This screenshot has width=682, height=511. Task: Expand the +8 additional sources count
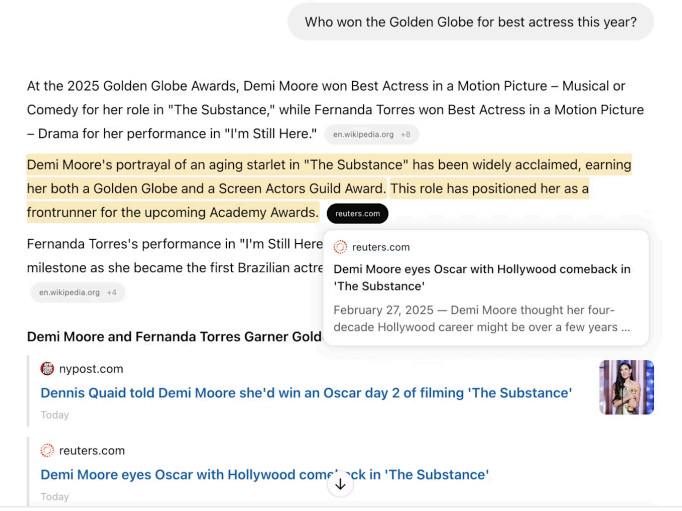click(405, 134)
